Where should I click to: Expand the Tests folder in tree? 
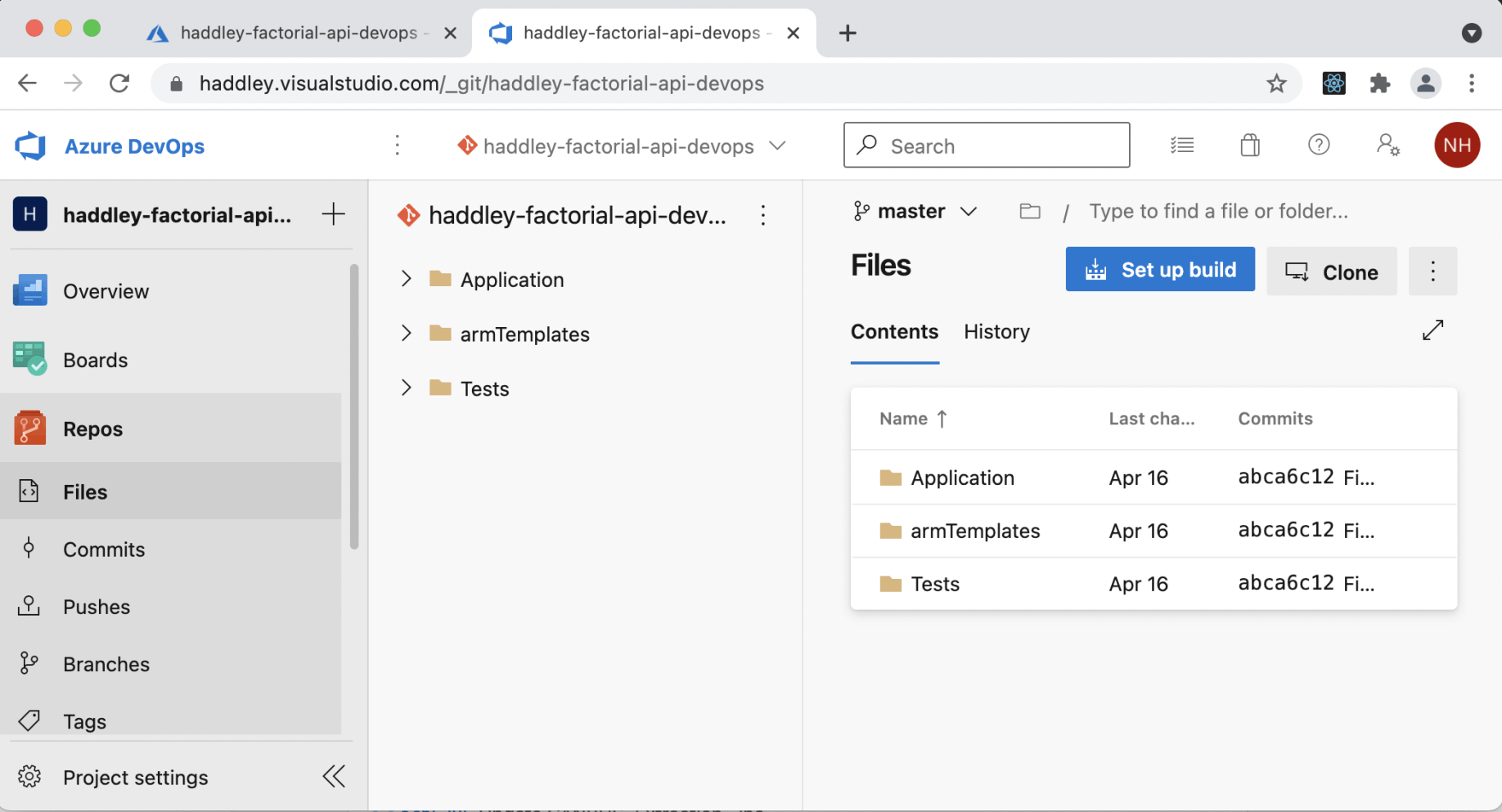pyautogui.click(x=406, y=388)
